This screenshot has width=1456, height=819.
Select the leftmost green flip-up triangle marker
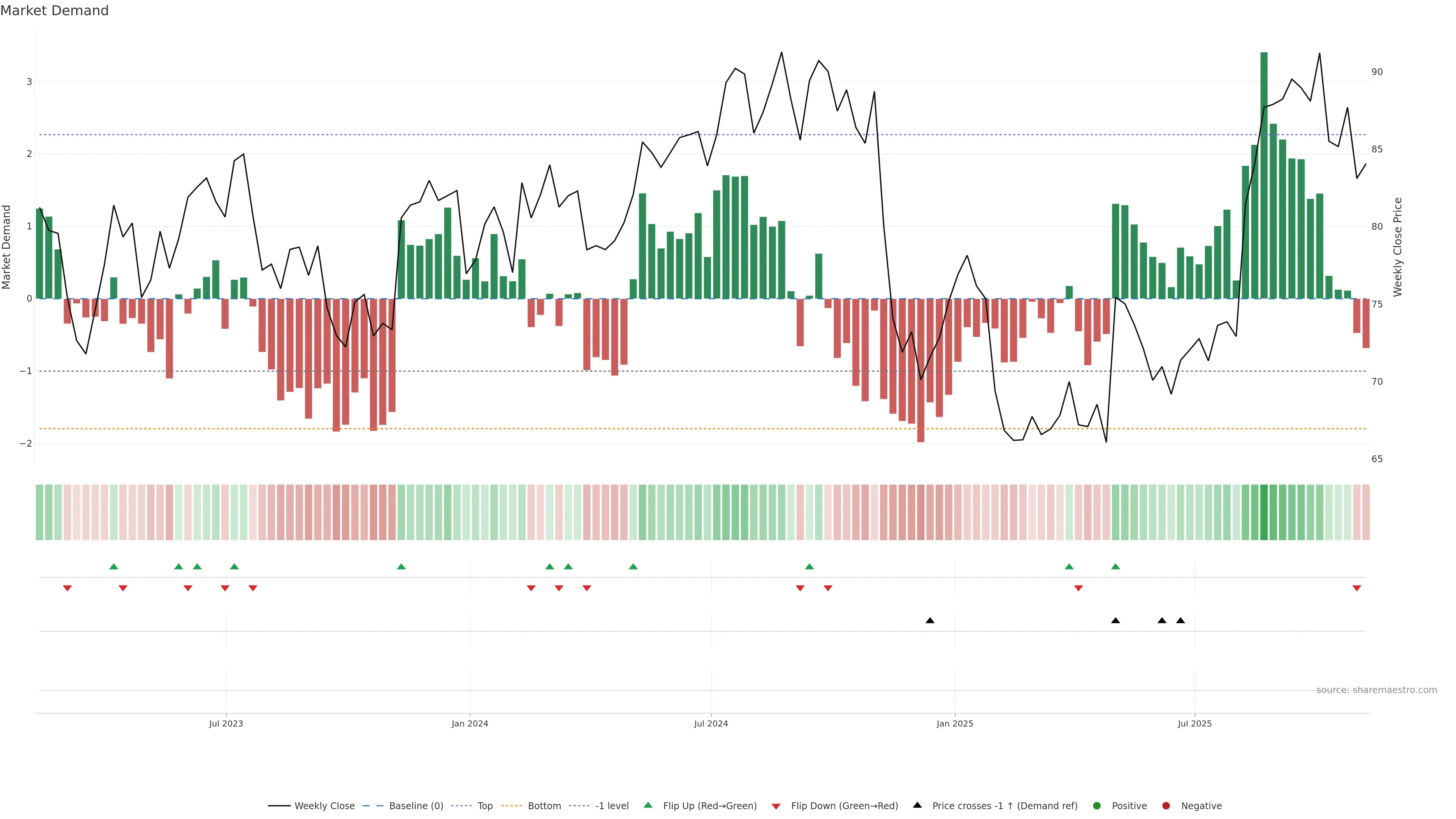coord(114,566)
